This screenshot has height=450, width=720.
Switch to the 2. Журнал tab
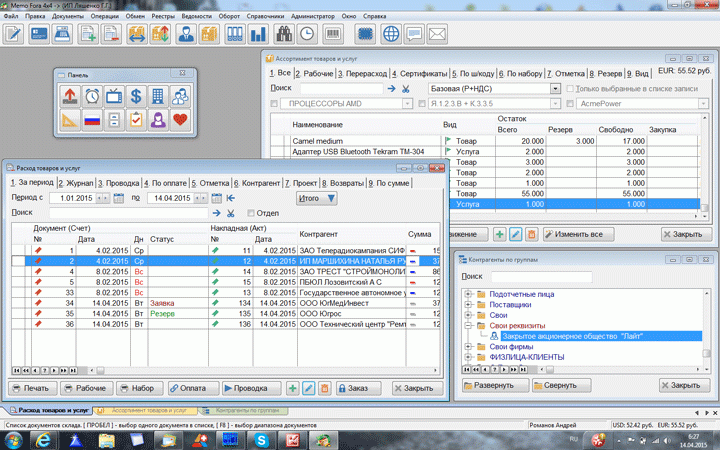(x=76, y=183)
